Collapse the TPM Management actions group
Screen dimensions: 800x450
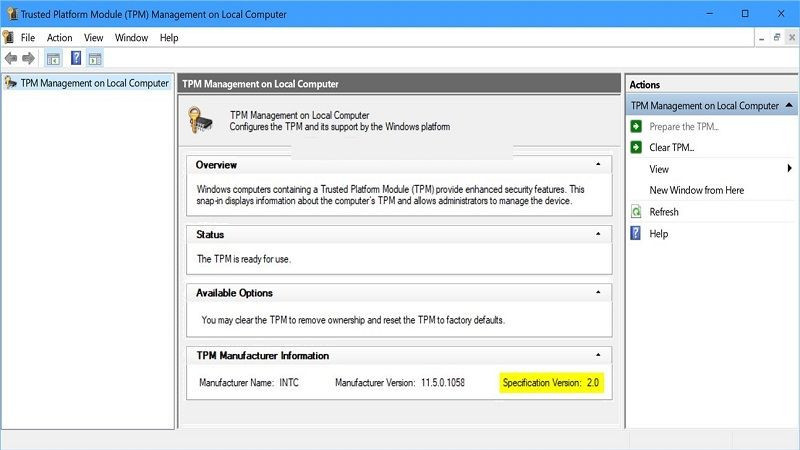(x=789, y=105)
